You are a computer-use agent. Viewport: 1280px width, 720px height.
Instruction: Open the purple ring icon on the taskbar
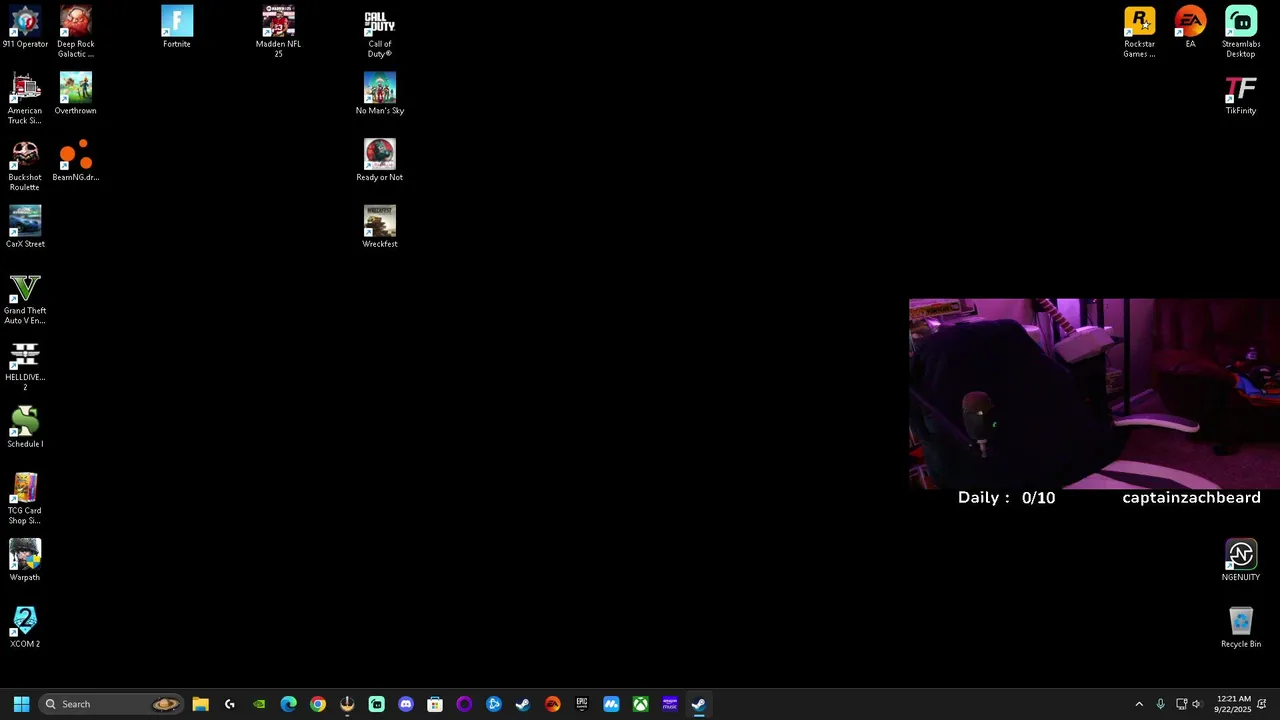[464, 704]
